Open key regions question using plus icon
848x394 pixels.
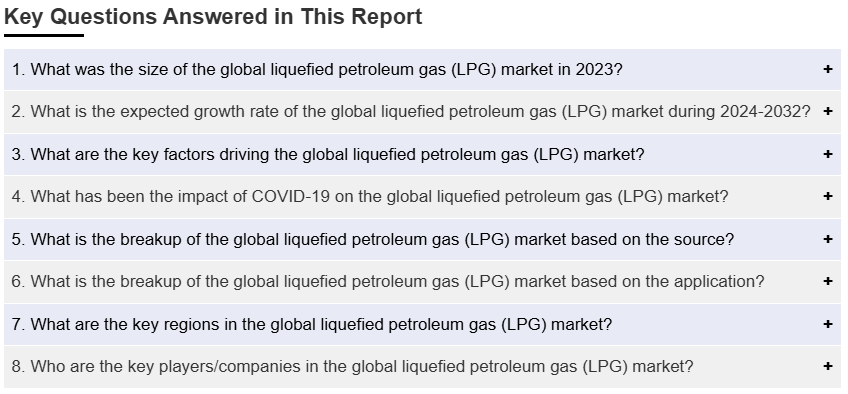(x=827, y=324)
